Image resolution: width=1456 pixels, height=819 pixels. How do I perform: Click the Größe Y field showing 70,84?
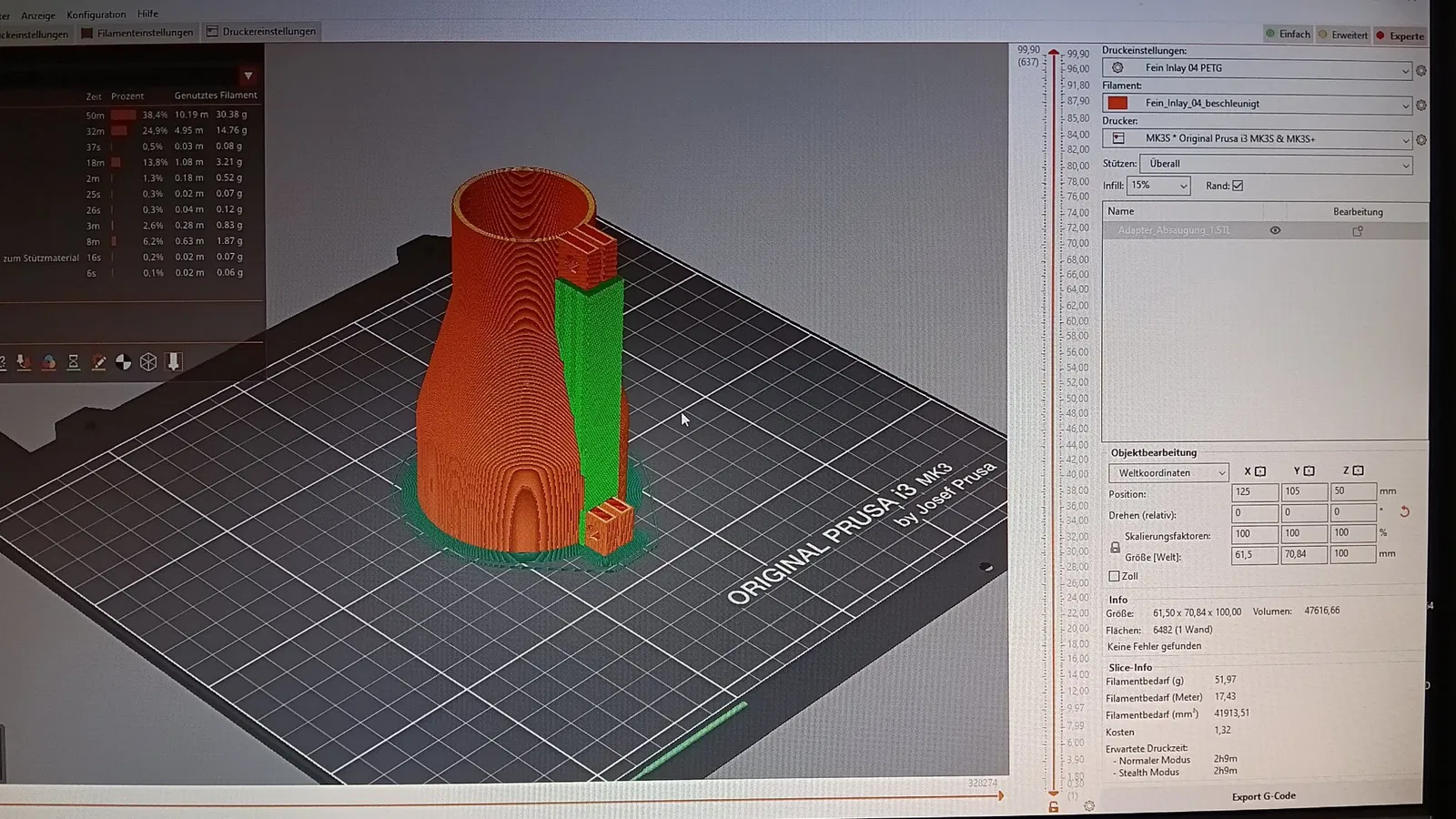[x=1304, y=554]
